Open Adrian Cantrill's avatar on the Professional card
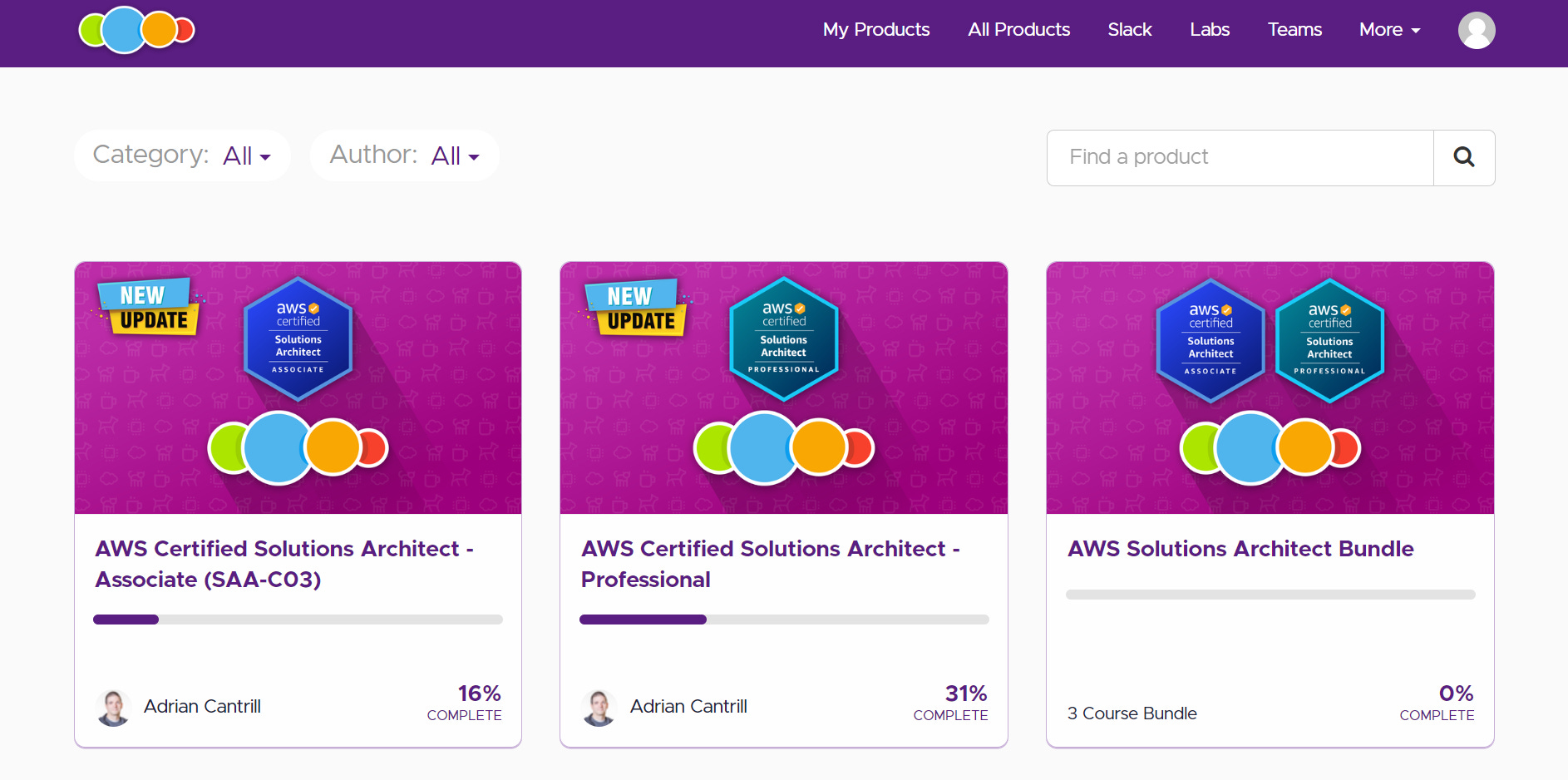Image resolution: width=1568 pixels, height=780 pixels. 599,707
